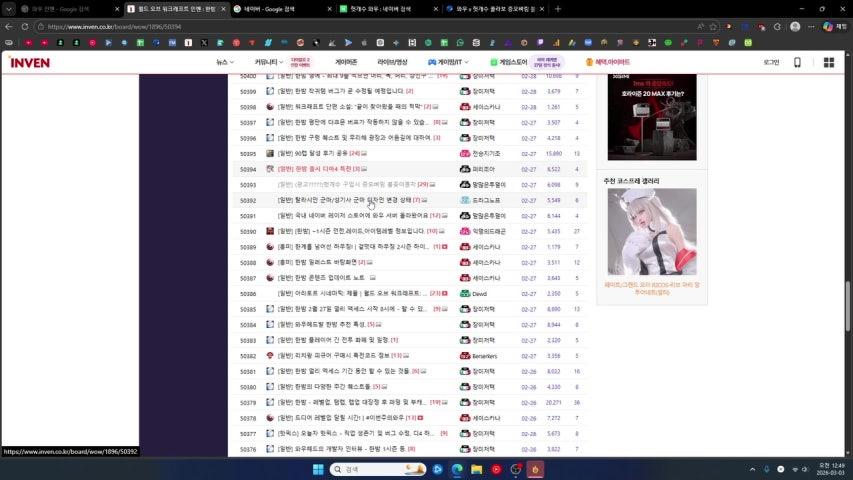Click the microphone icon in the system tray

click(767, 469)
